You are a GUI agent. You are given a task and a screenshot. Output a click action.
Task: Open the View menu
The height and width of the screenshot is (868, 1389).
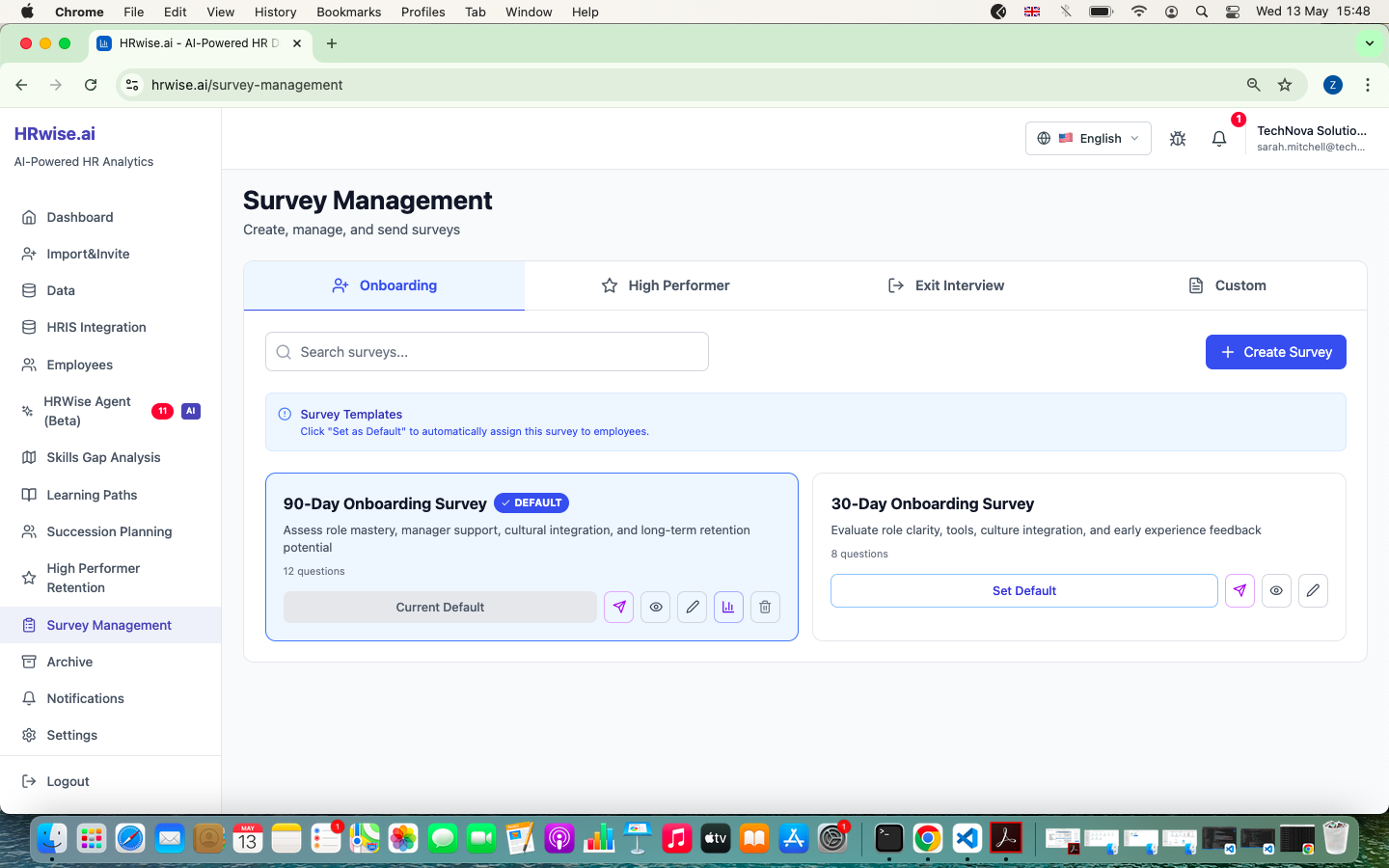click(220, 12)
